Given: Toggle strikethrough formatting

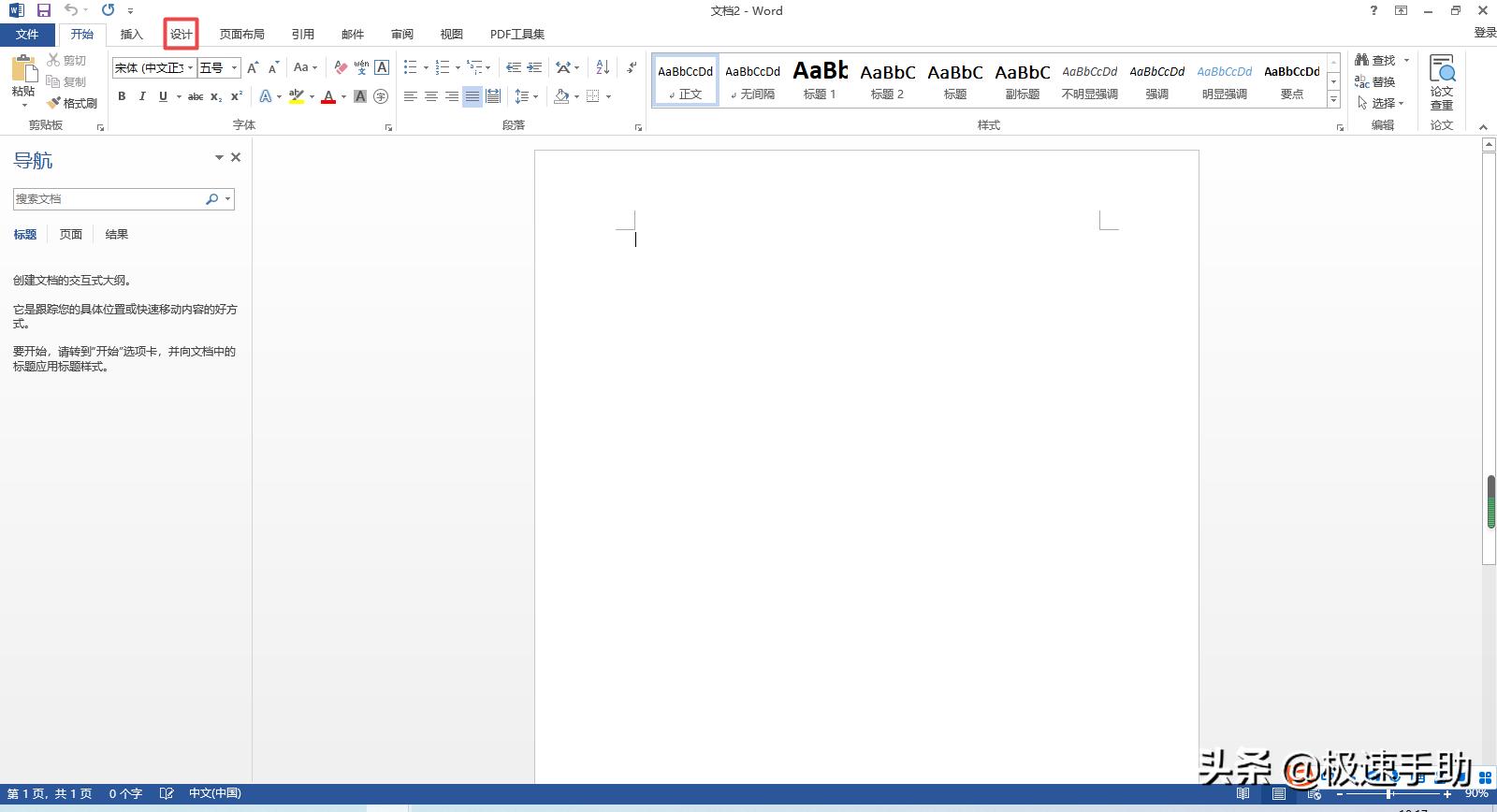Looking at the screenshot, I should pos(196,96).
